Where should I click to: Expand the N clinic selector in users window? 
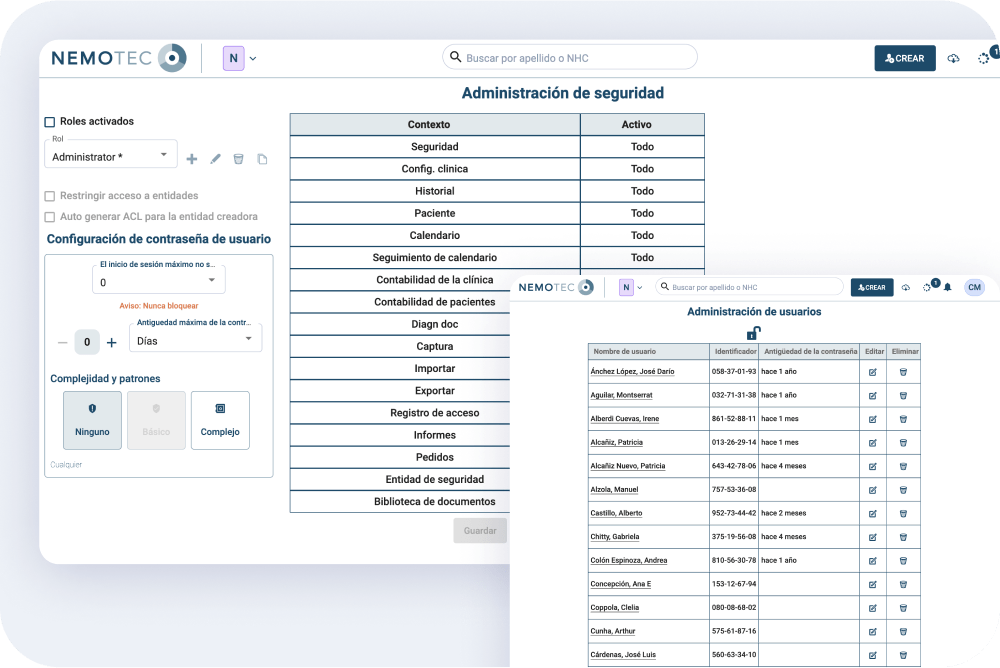coord(631,287)
